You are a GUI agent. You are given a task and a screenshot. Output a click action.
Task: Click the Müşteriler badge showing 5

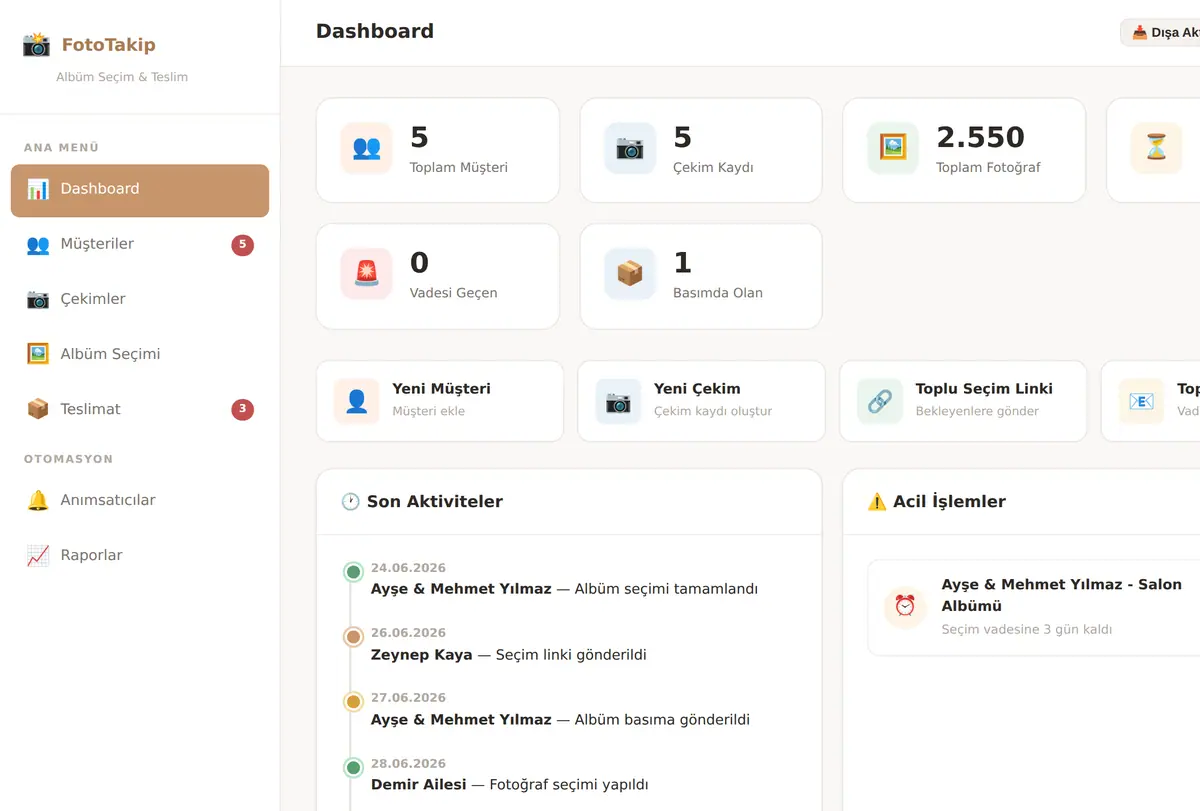point(242,244)
